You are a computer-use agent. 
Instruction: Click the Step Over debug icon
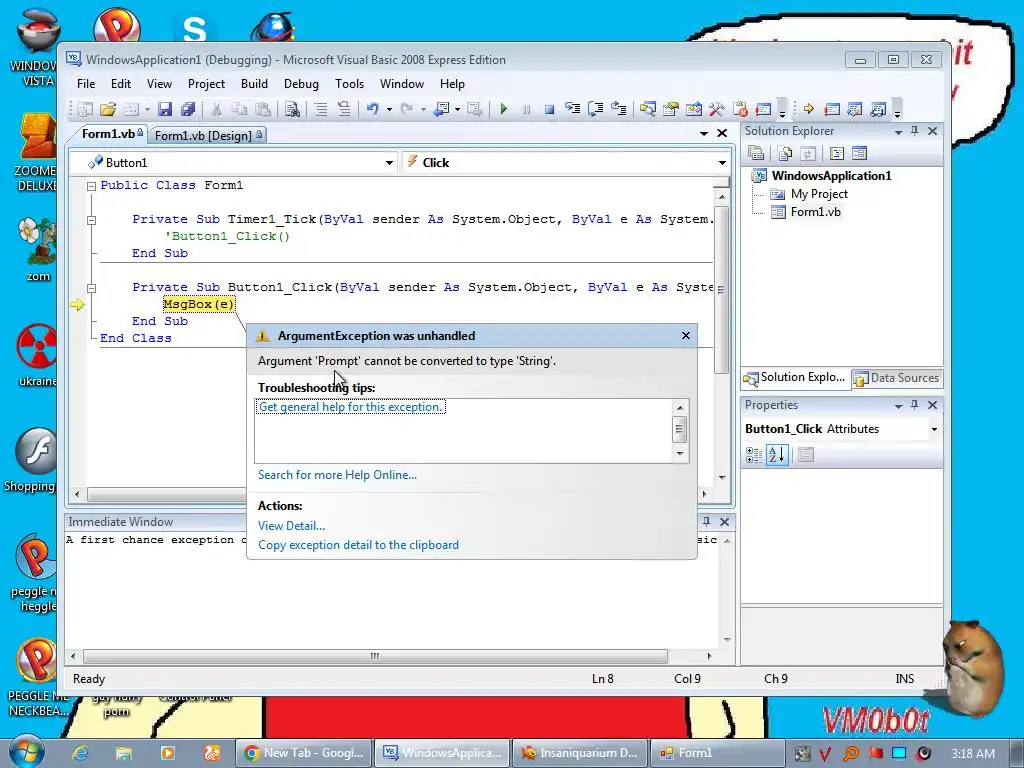point(596,109)
